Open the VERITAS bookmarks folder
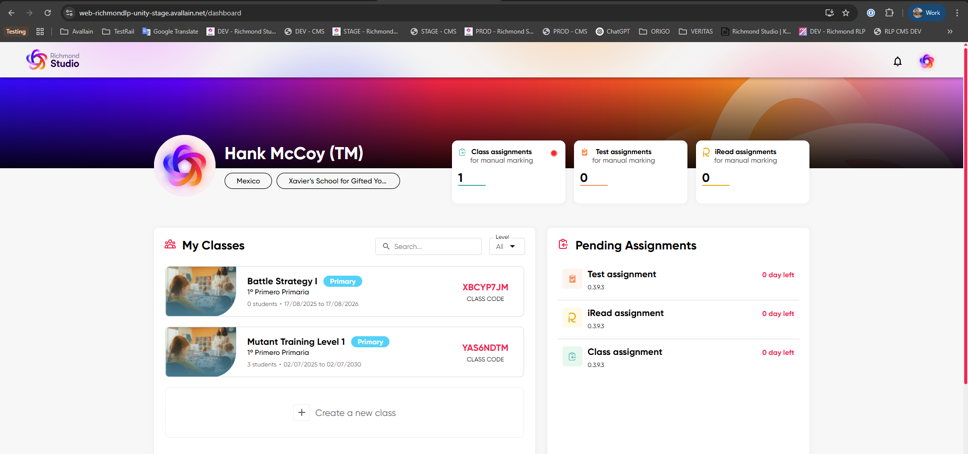 696,31
